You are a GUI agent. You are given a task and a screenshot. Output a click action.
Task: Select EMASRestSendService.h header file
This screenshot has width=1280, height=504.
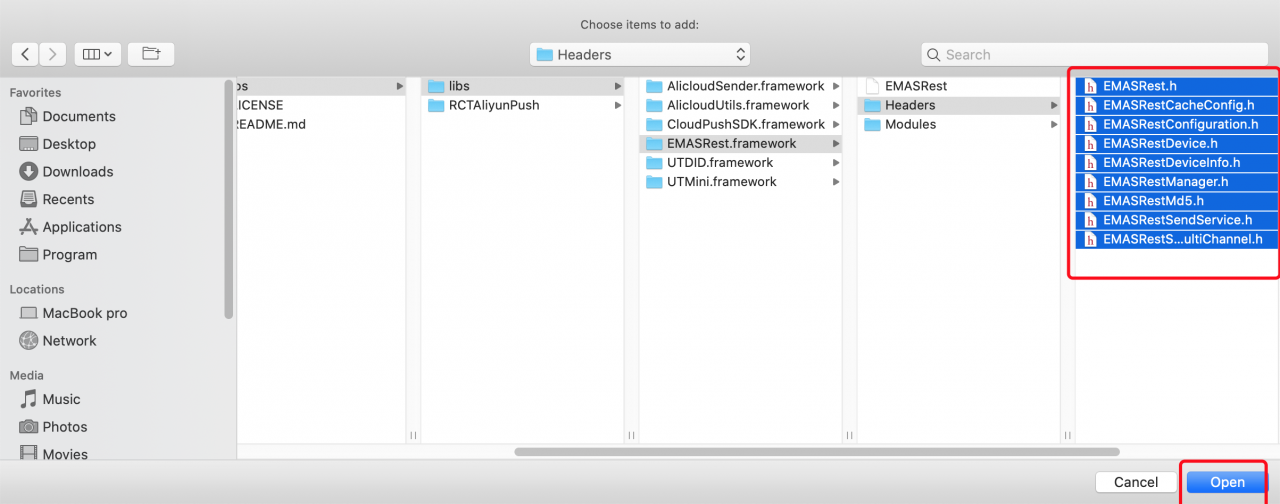pyautogui.click(x=1177, y=220)
